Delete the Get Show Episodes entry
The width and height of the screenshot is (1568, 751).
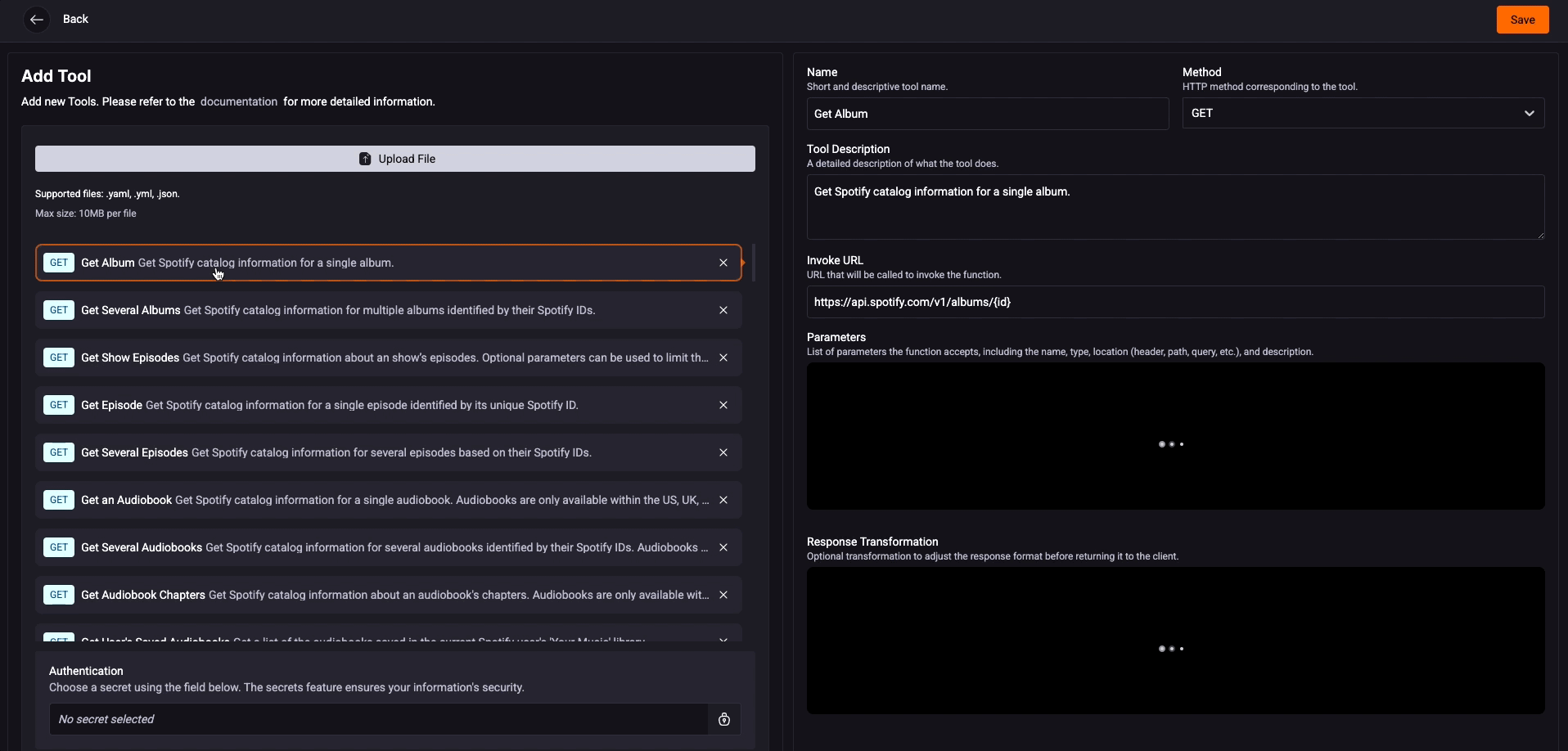point(723,358)
